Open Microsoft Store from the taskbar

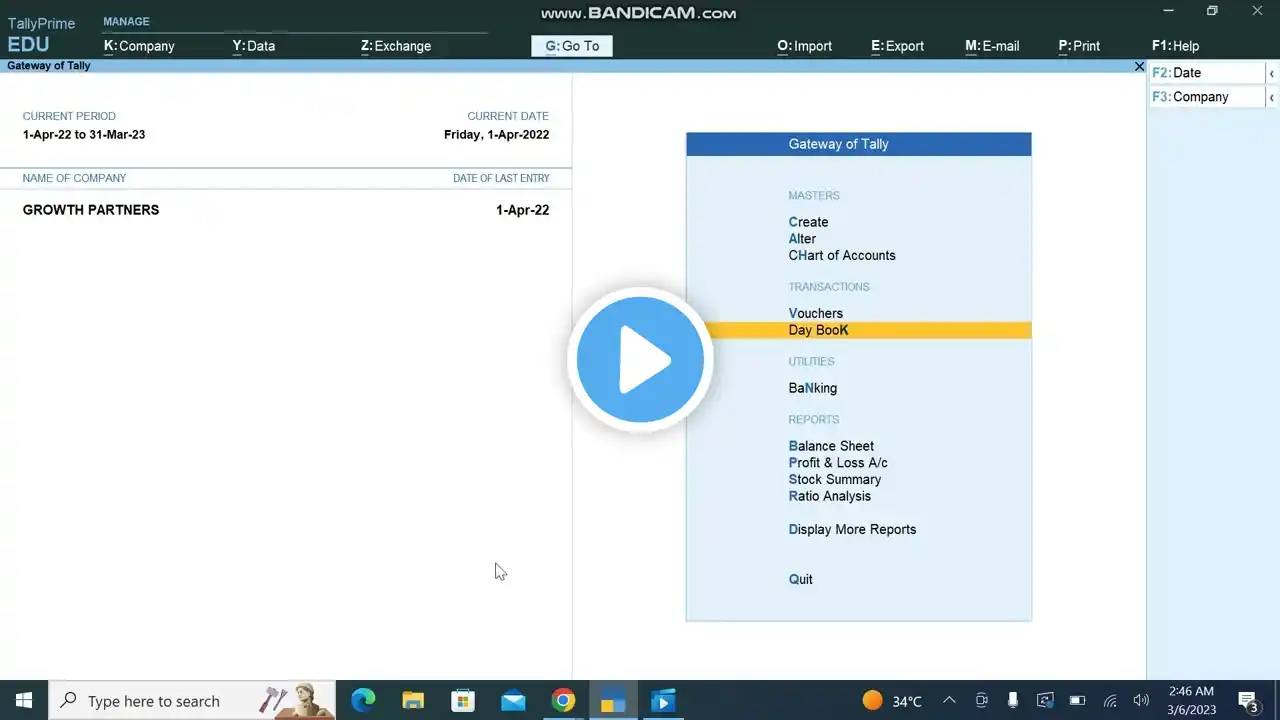coord(463,701)
